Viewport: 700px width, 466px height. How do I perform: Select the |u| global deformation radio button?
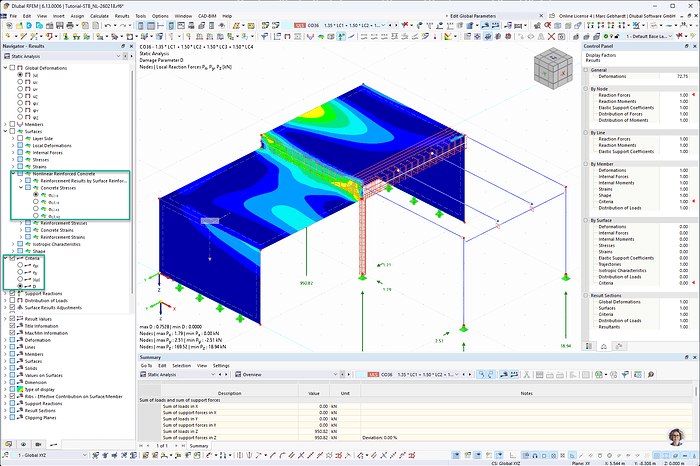click(20, 74)
